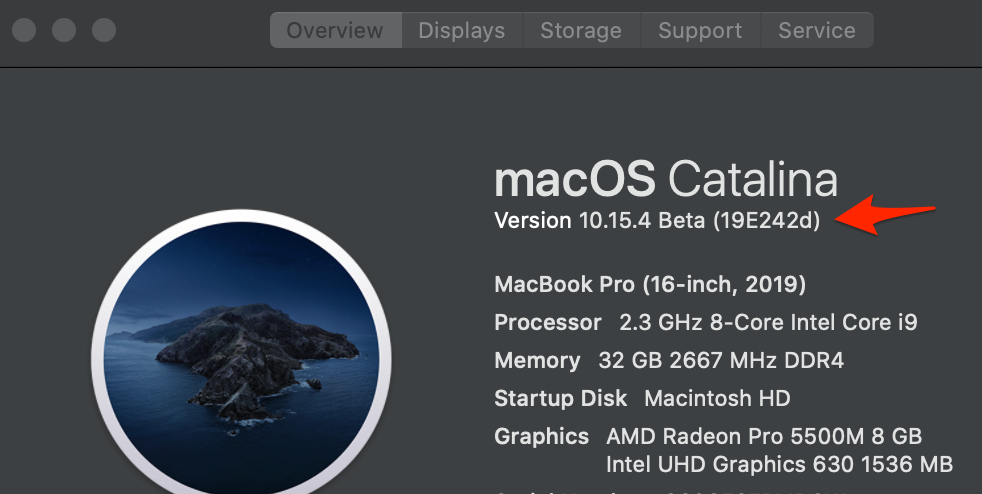Click the Memory label
The image size is (982, 494).
537,361
